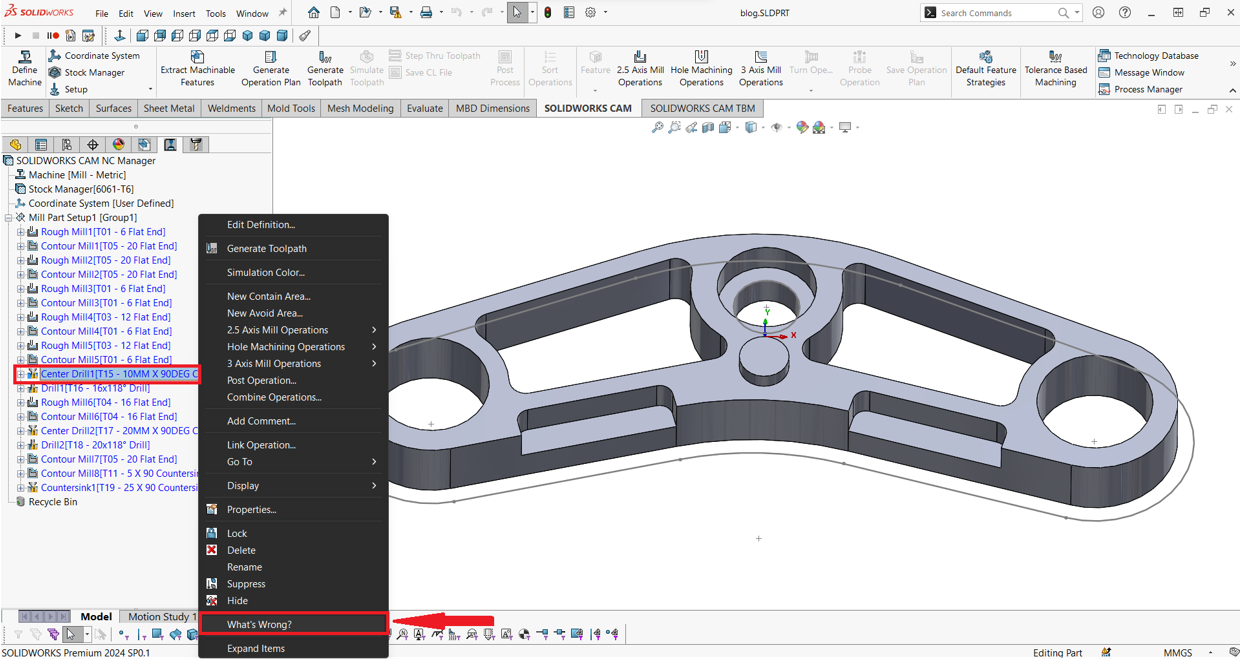Select What's Wrong? from context menu

pos(259,625)
